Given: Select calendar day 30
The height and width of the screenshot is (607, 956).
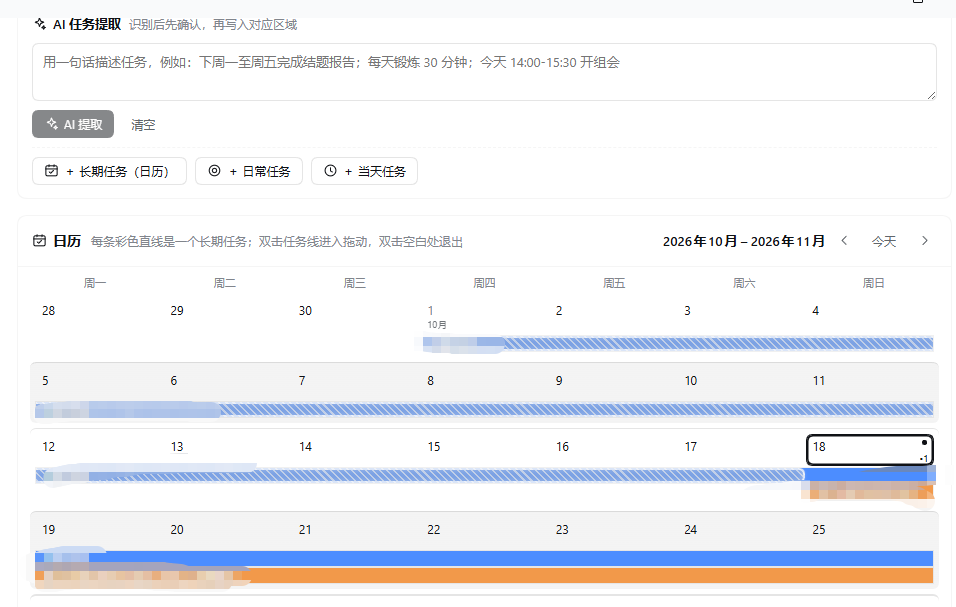Looking at the screenshot, I should pyautogui.click(x=305, y=311).
